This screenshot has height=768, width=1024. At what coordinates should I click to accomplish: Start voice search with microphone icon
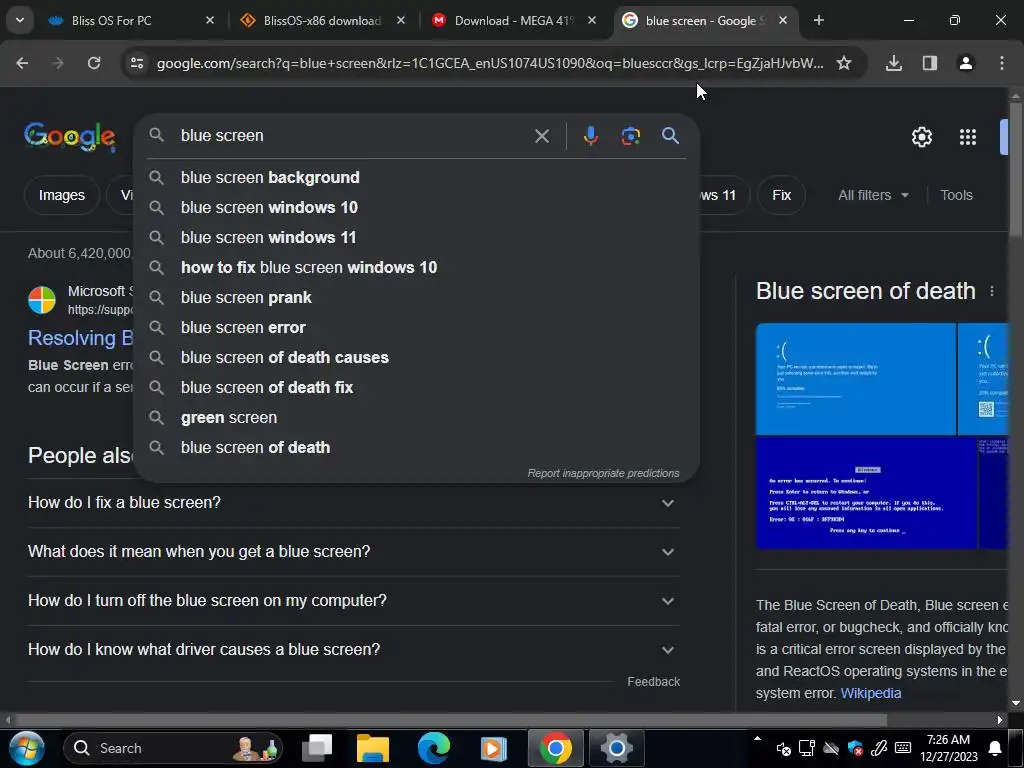pos(590,136)
